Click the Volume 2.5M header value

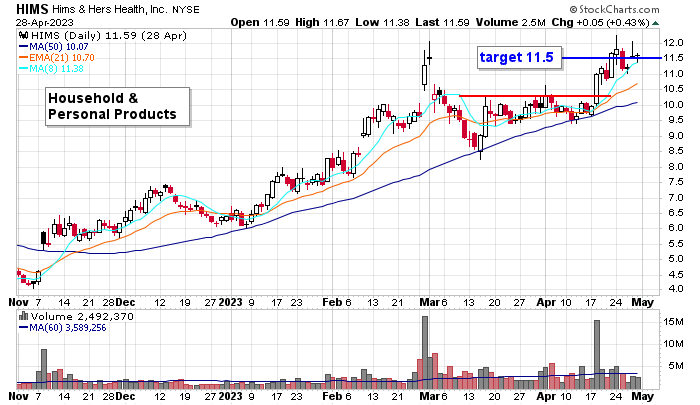(x=510, y=22)
